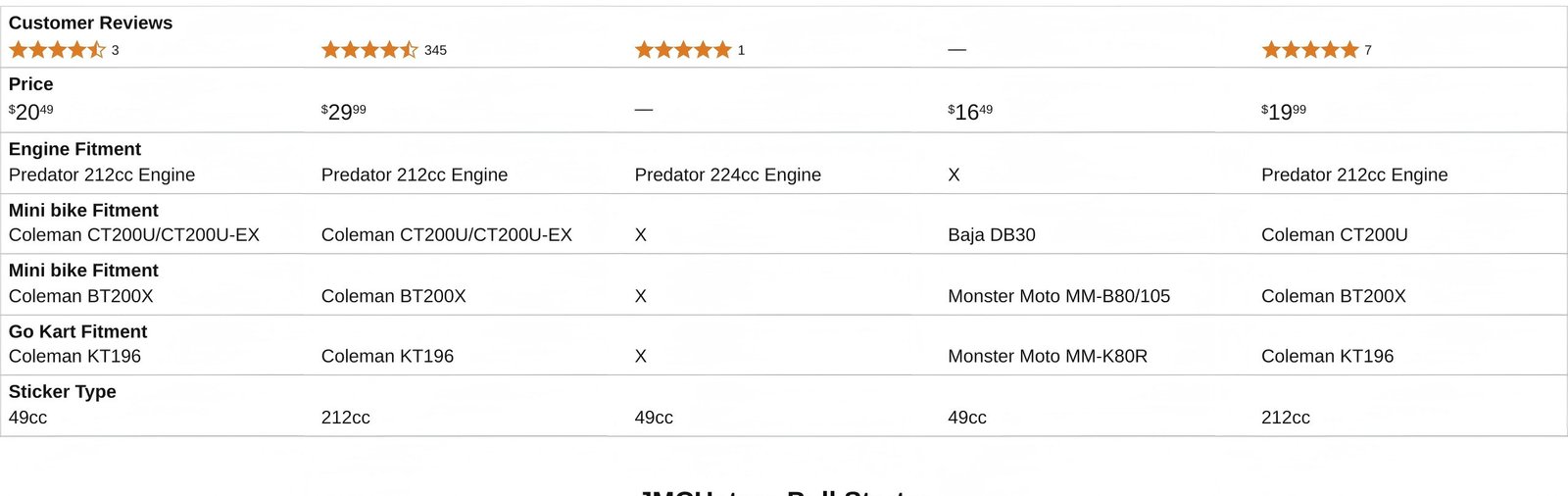Open the 7 reviews count link

pos(1368,50)
